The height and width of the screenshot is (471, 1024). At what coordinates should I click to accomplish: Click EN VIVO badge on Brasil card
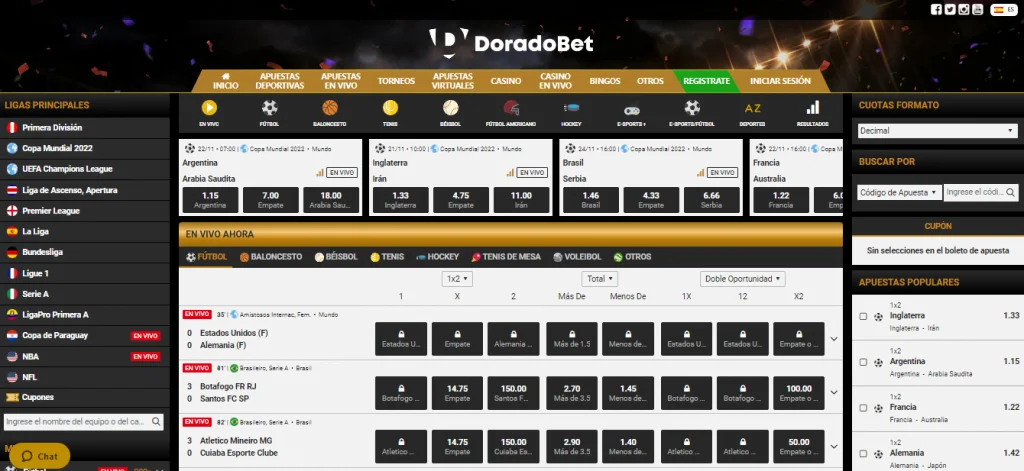point(722,172)
